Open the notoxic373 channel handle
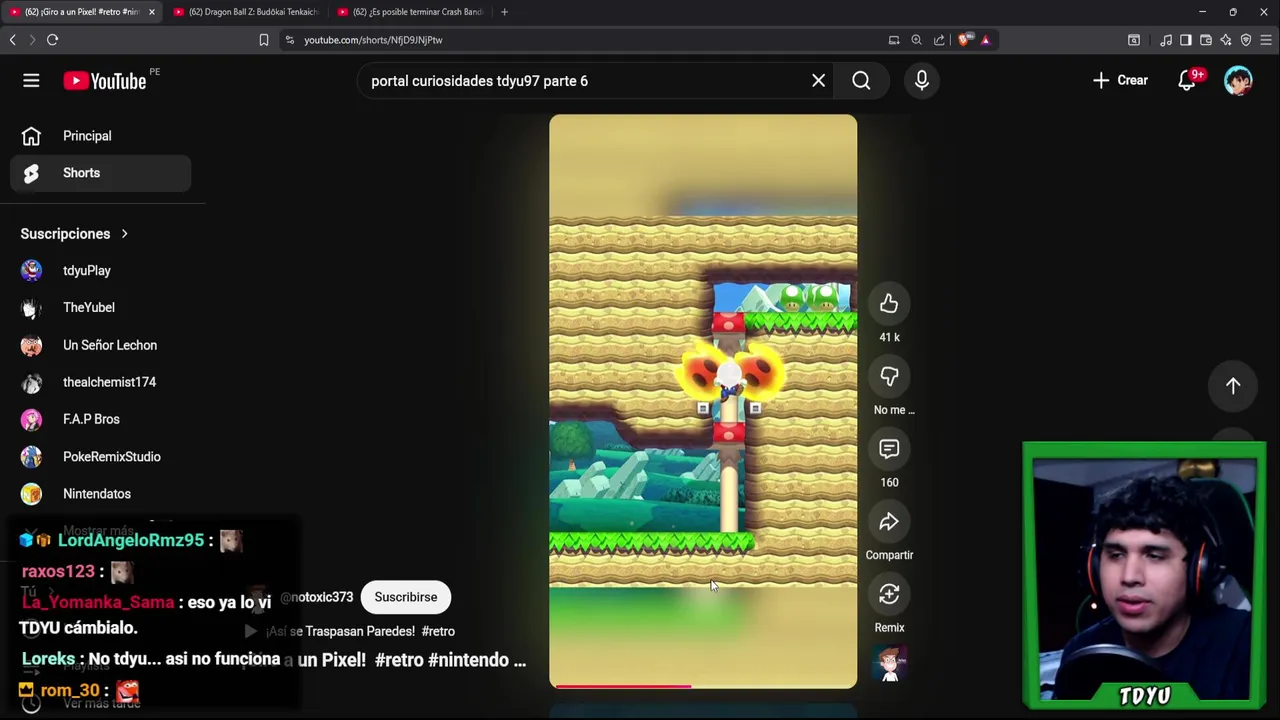 (317, 597)
